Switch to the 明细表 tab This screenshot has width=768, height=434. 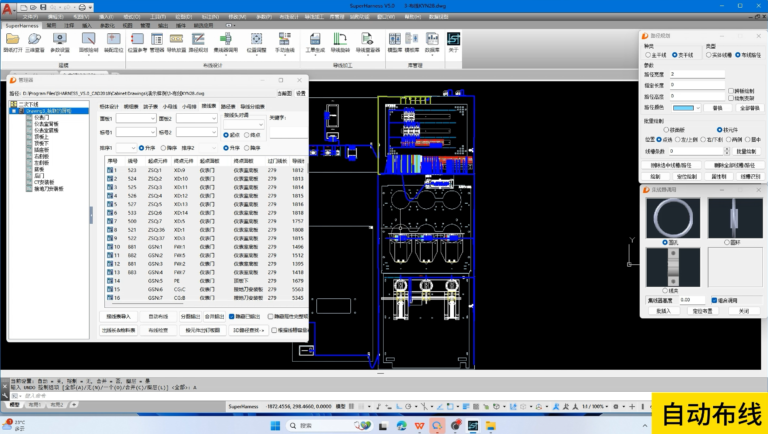(131, 106)
